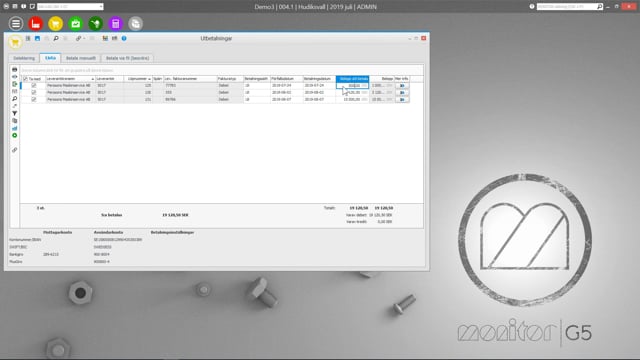Click the Avsändarkonto heading
640x360 pixels.
[x=108, y=232]
